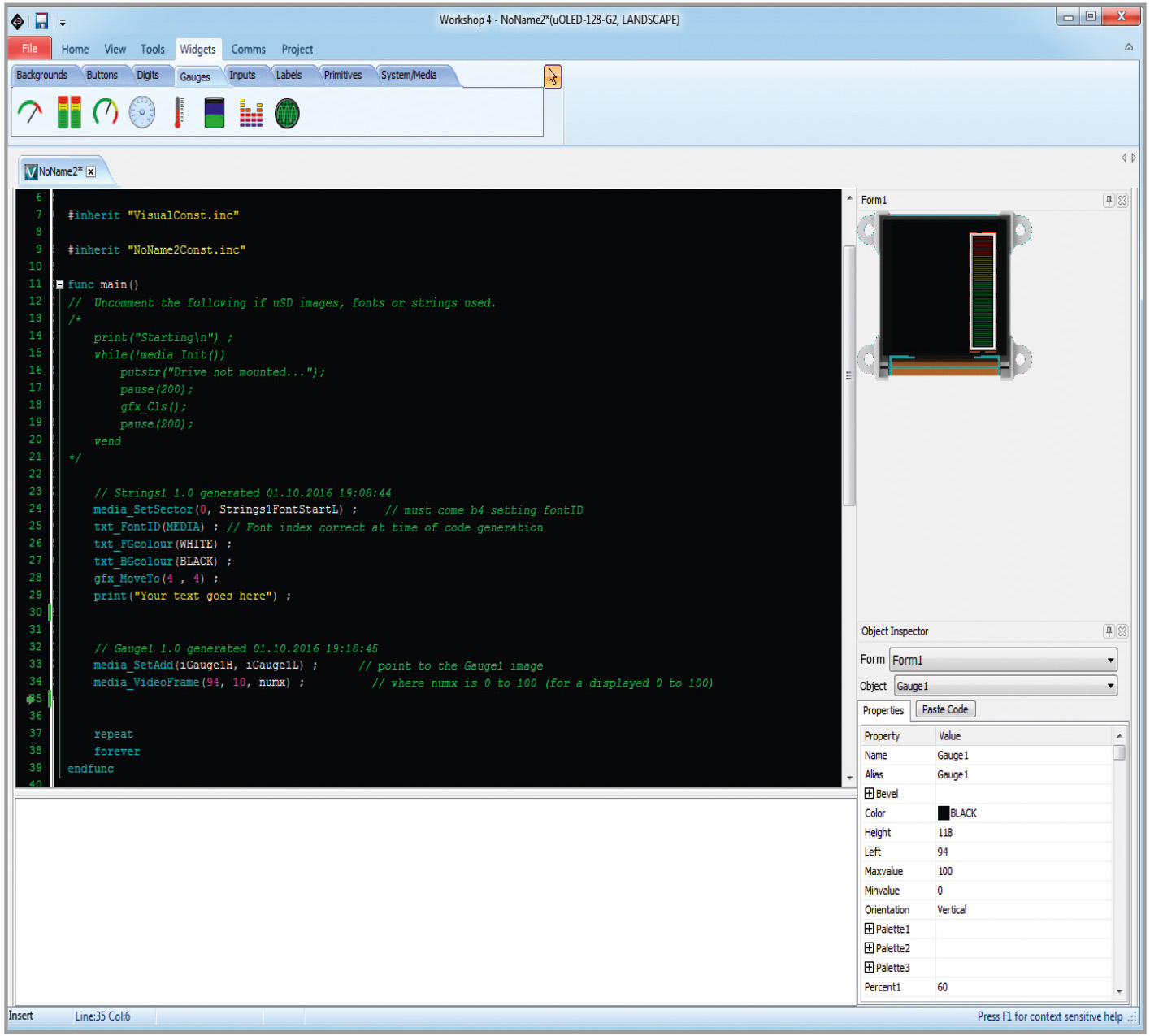Open the Form dropdown showing Form1
The width and height of the screenshot is (1150, 1036).
coord(1004,660)
